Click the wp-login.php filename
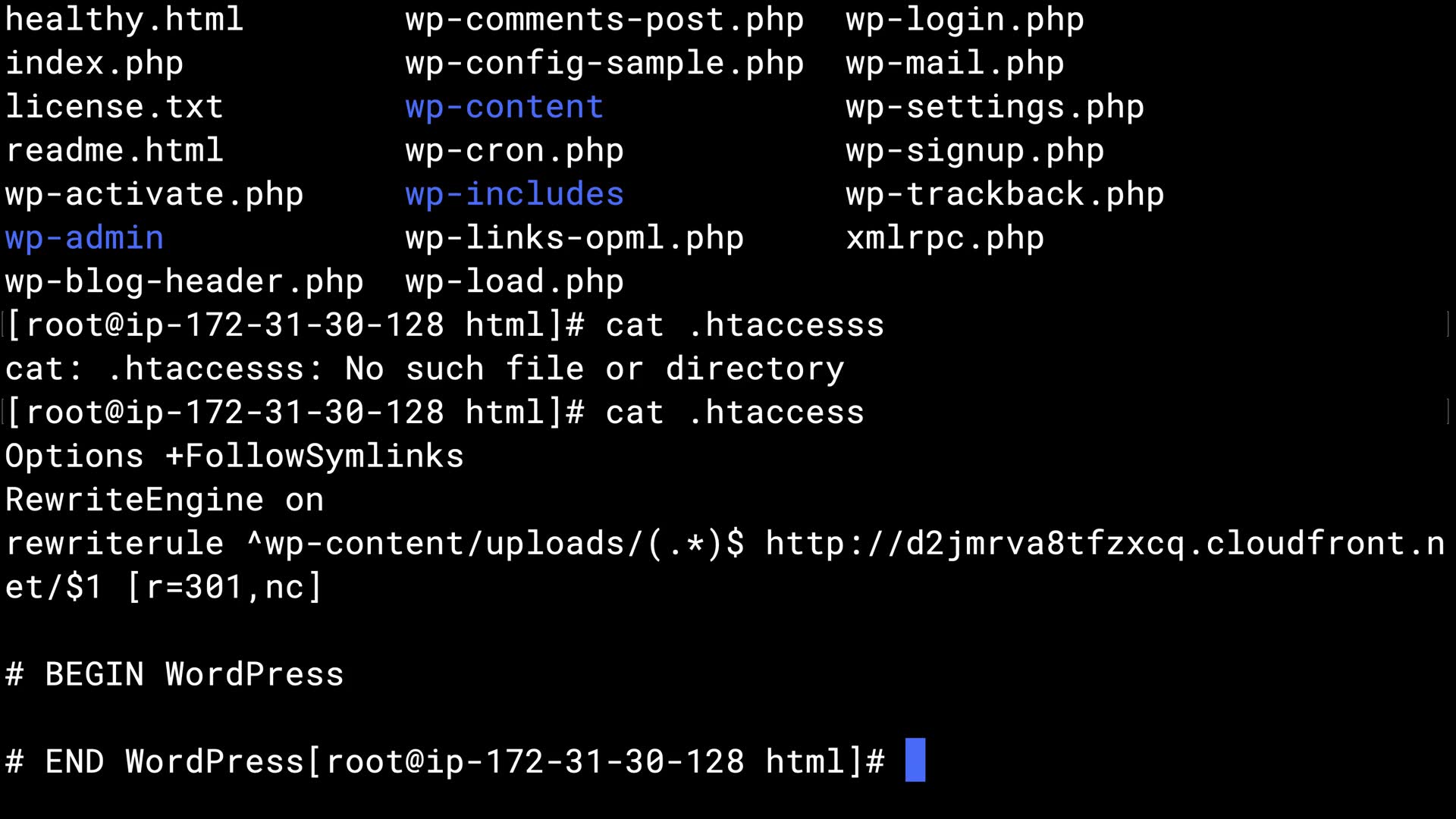The width and height of the screenshot is (1456, 819). coord(965,20)
